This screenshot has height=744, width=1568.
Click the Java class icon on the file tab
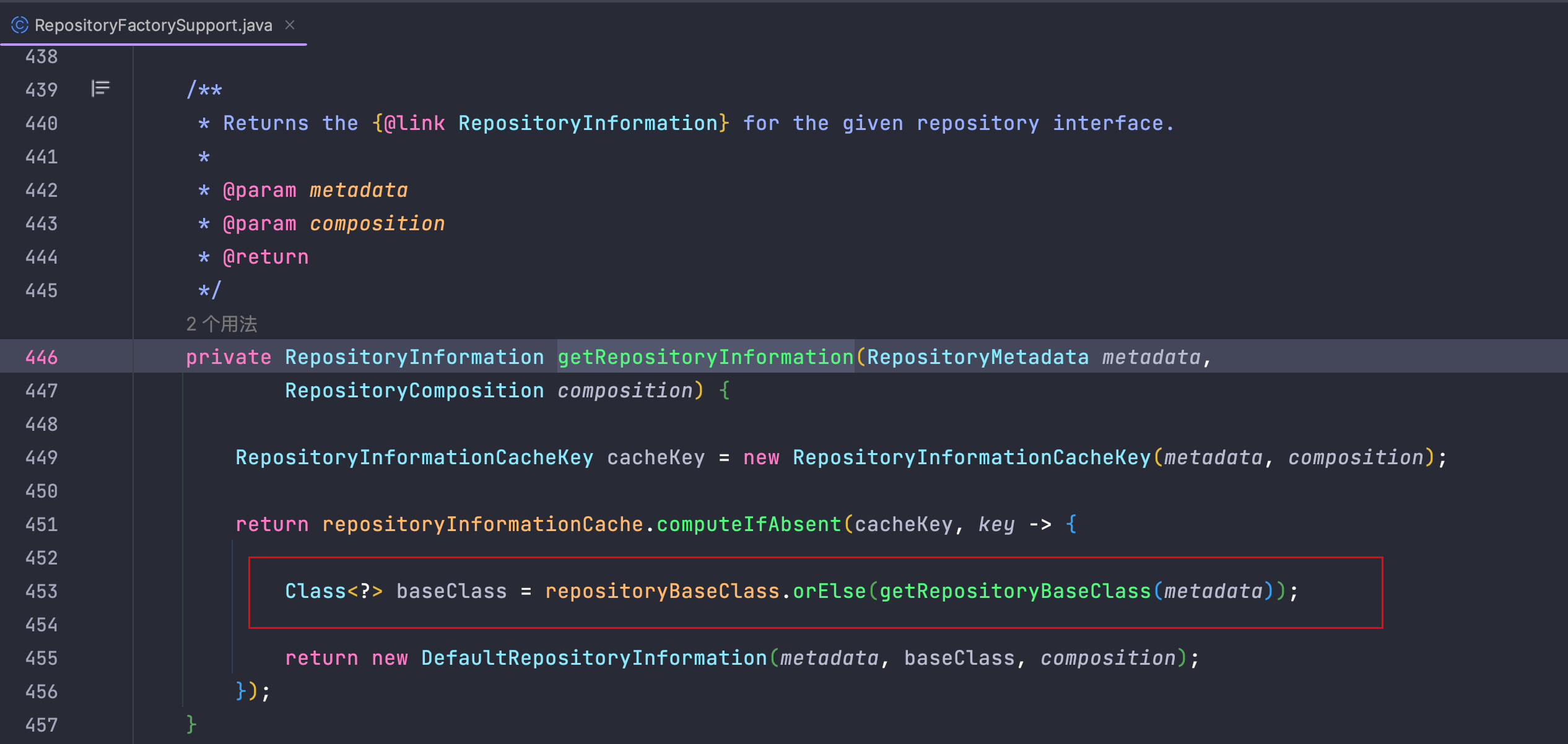20,25
